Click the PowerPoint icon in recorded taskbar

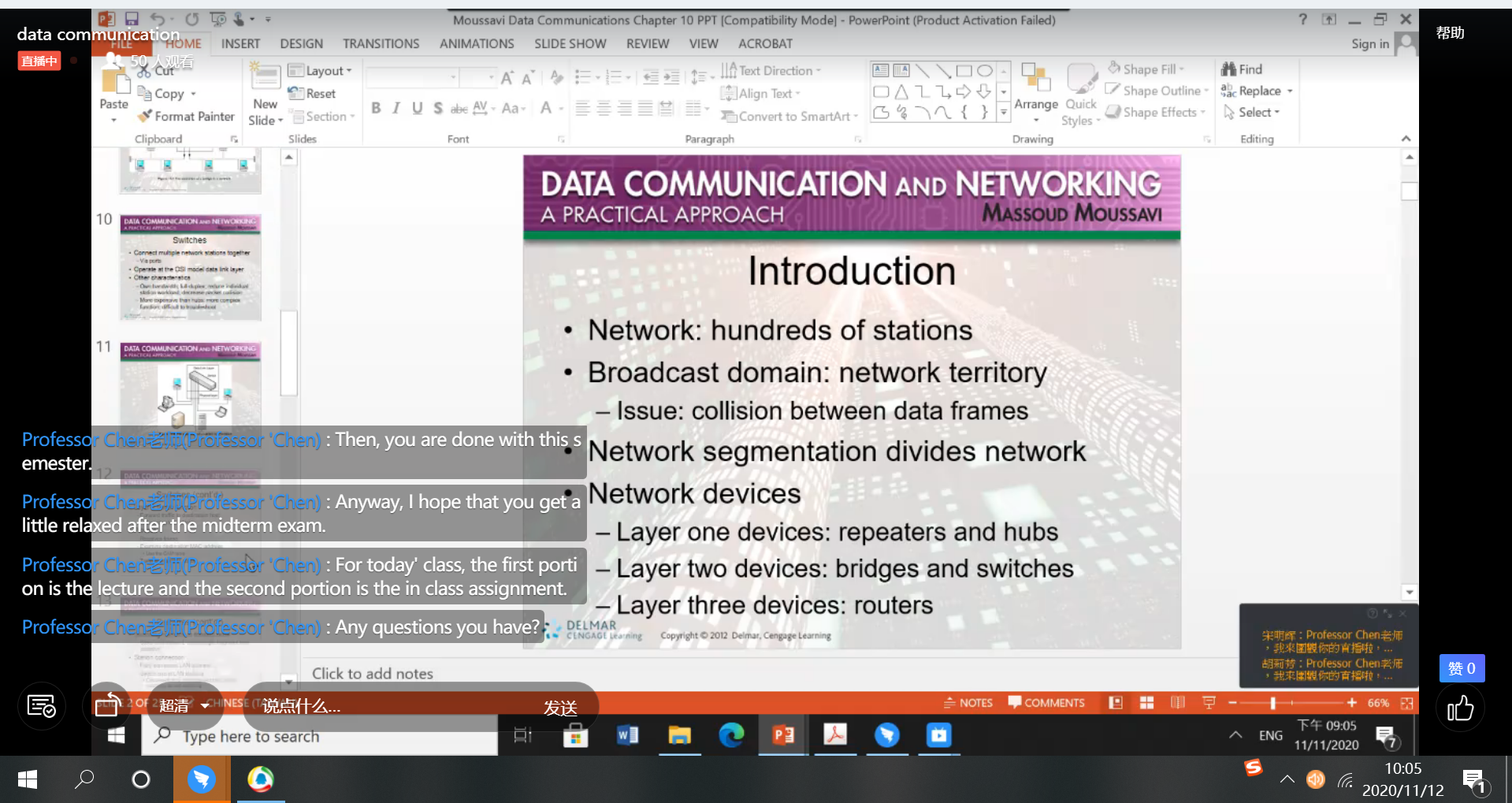pos(783,735)
